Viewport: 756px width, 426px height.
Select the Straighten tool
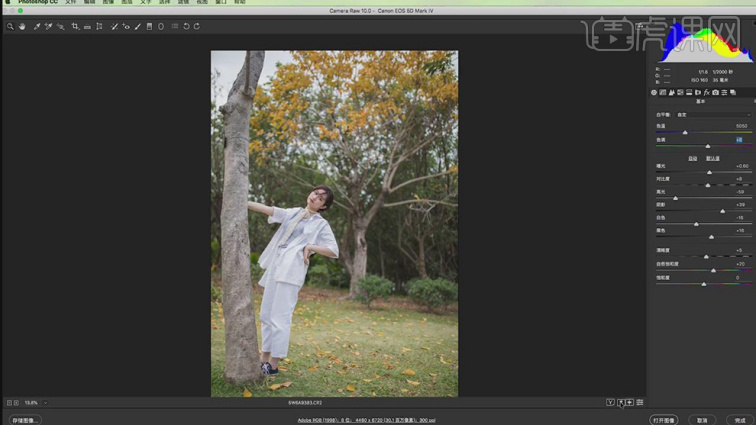coord(87,27)
